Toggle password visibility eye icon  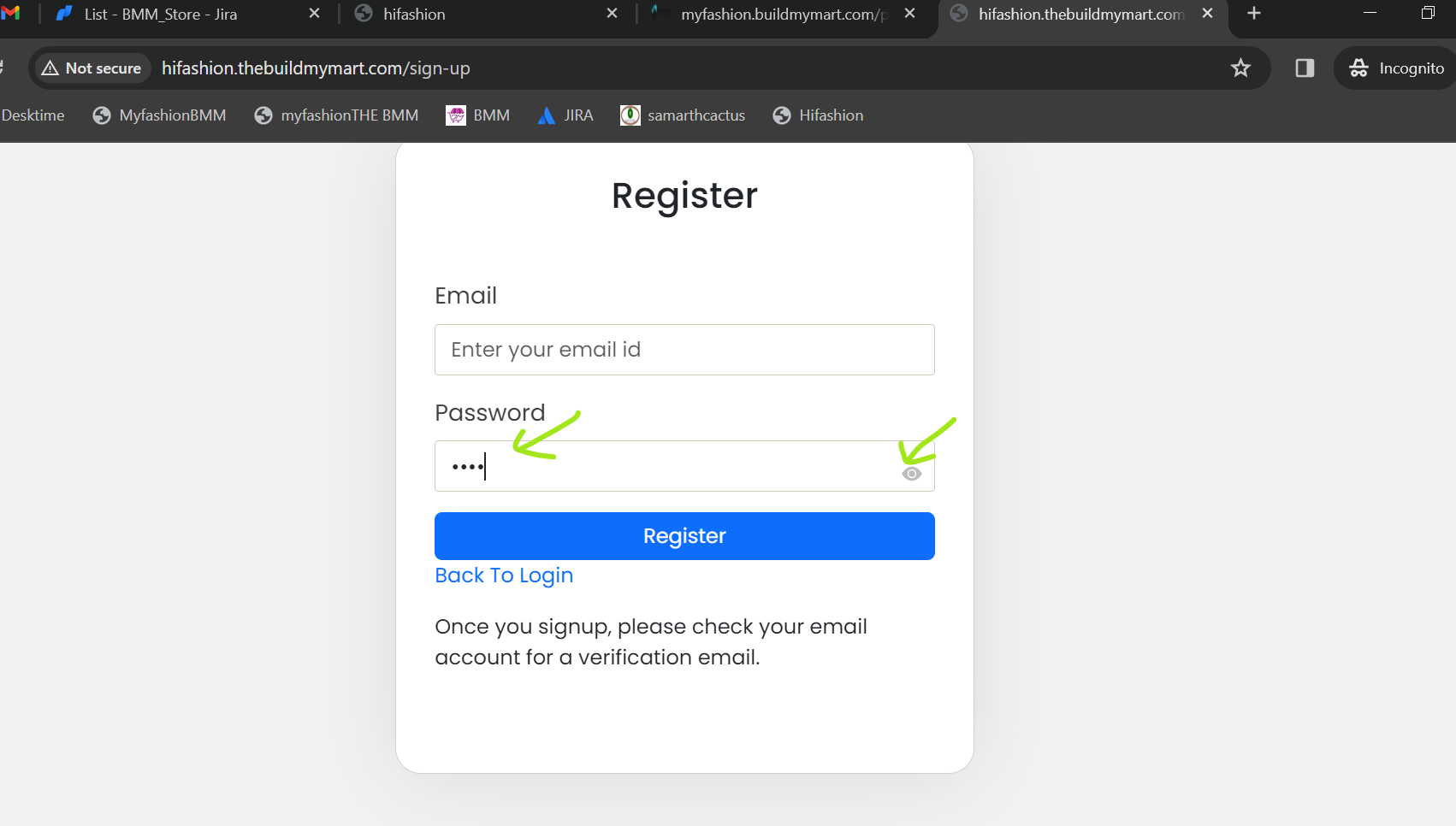click(x=912, y=474)
